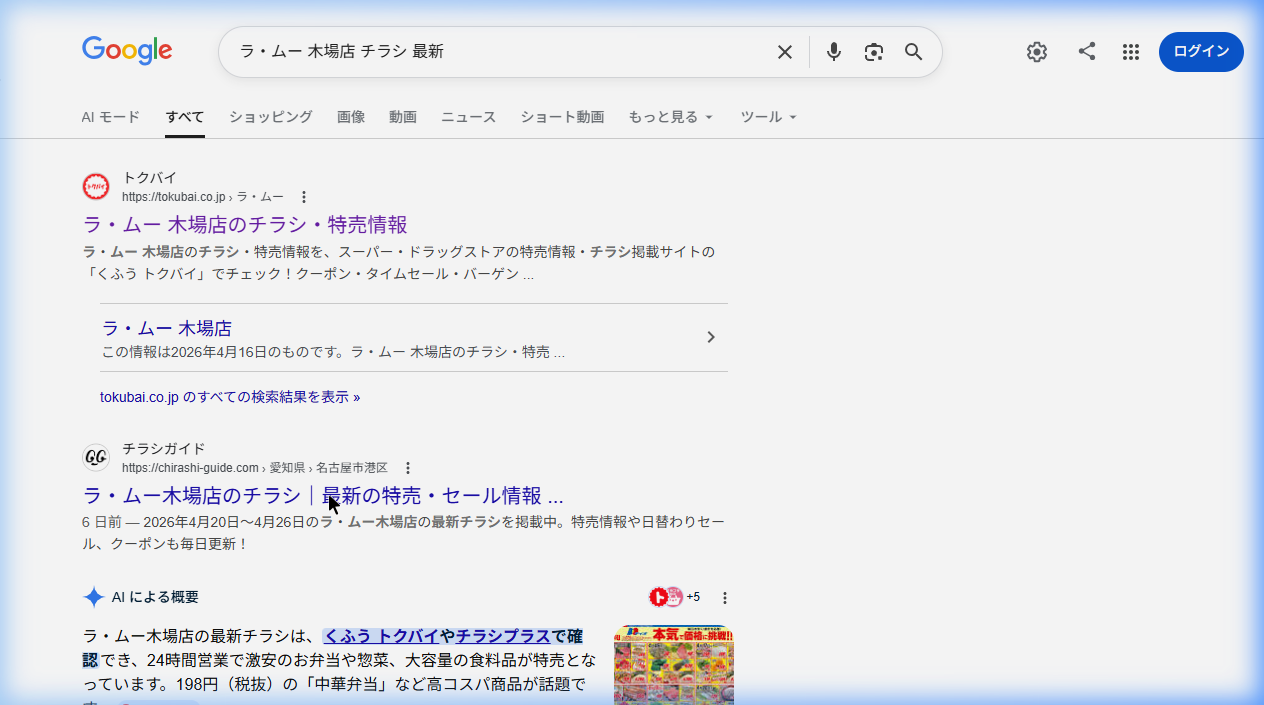This screenshot has height=705, width=1264.
Task: Open the Google apps grid
Action: click(1131, 52)
